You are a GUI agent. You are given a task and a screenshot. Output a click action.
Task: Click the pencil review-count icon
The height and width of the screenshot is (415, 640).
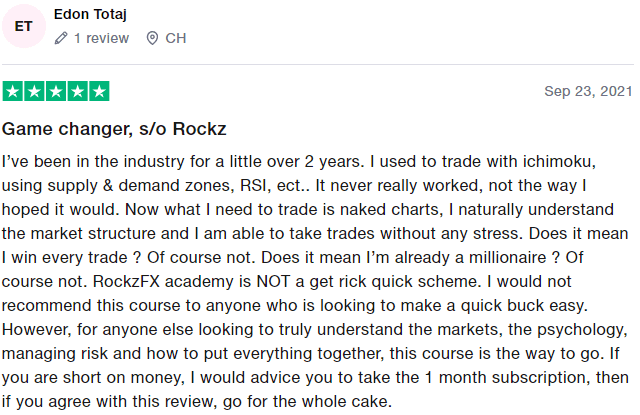point(61,38)
